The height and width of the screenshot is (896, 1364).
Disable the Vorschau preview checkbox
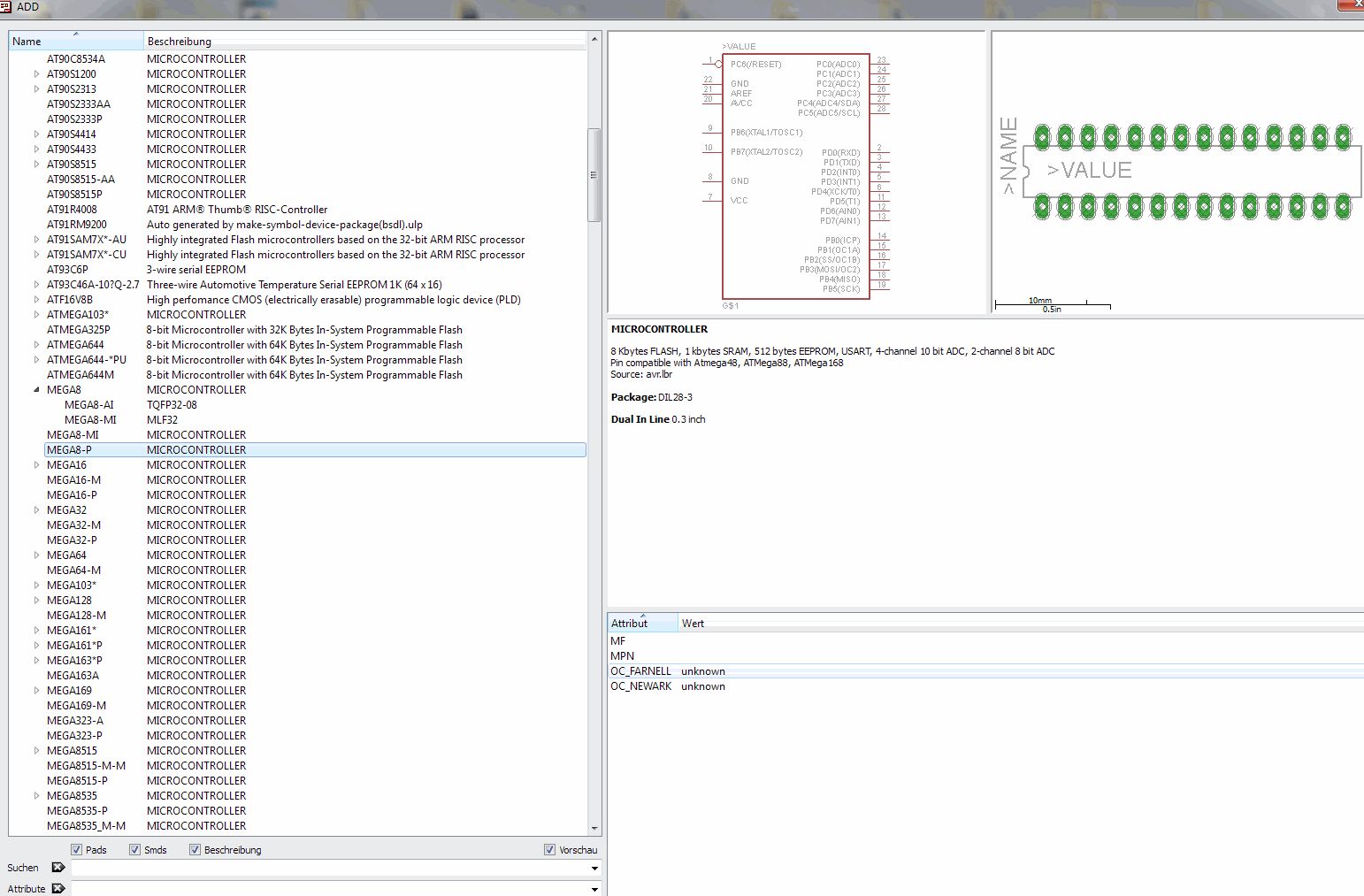pos(550,850)
